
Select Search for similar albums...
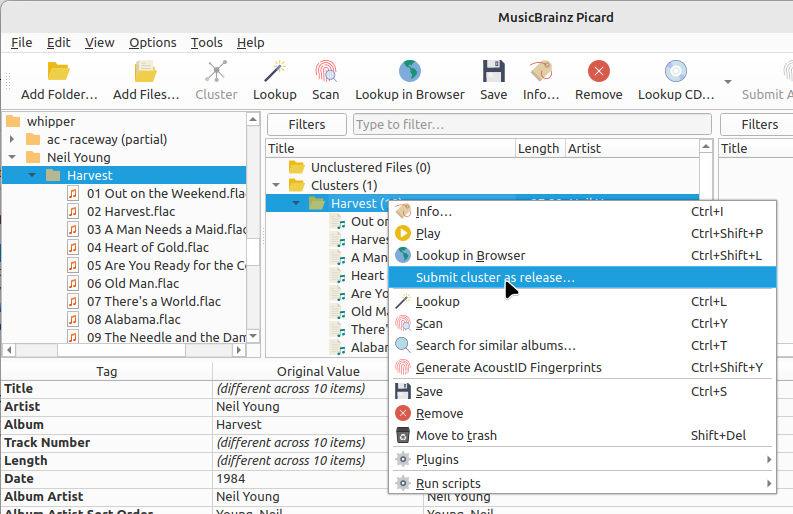[582, 346]
